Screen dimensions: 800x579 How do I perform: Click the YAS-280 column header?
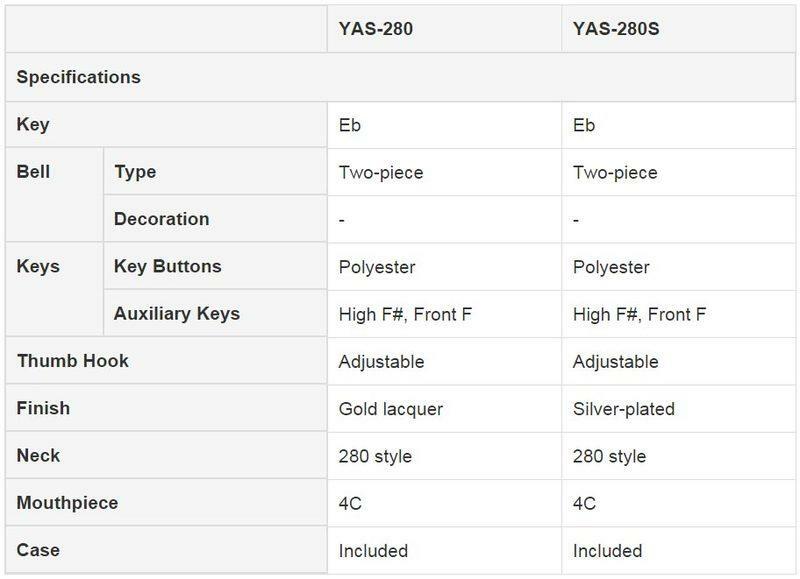click(x=376, y=29)
